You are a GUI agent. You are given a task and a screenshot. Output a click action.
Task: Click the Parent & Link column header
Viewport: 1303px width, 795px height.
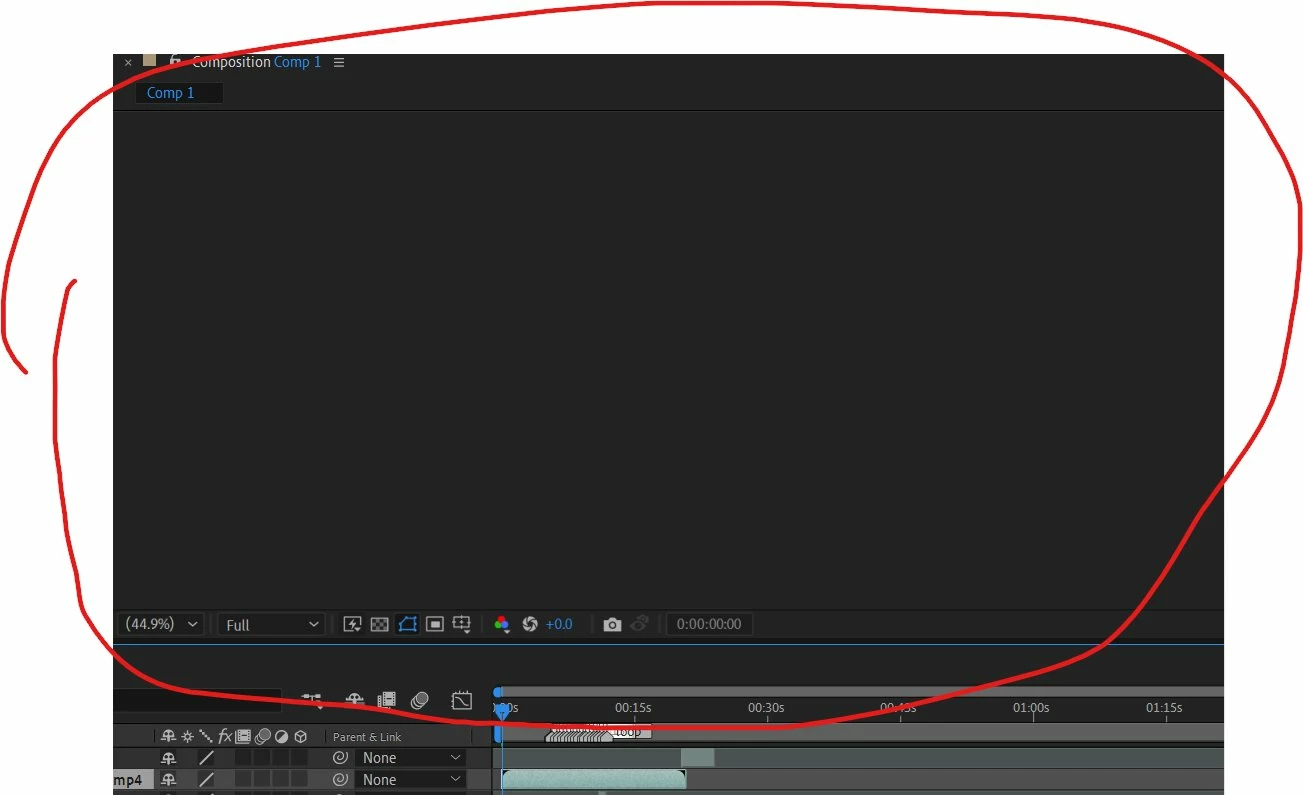click(367, 737)
